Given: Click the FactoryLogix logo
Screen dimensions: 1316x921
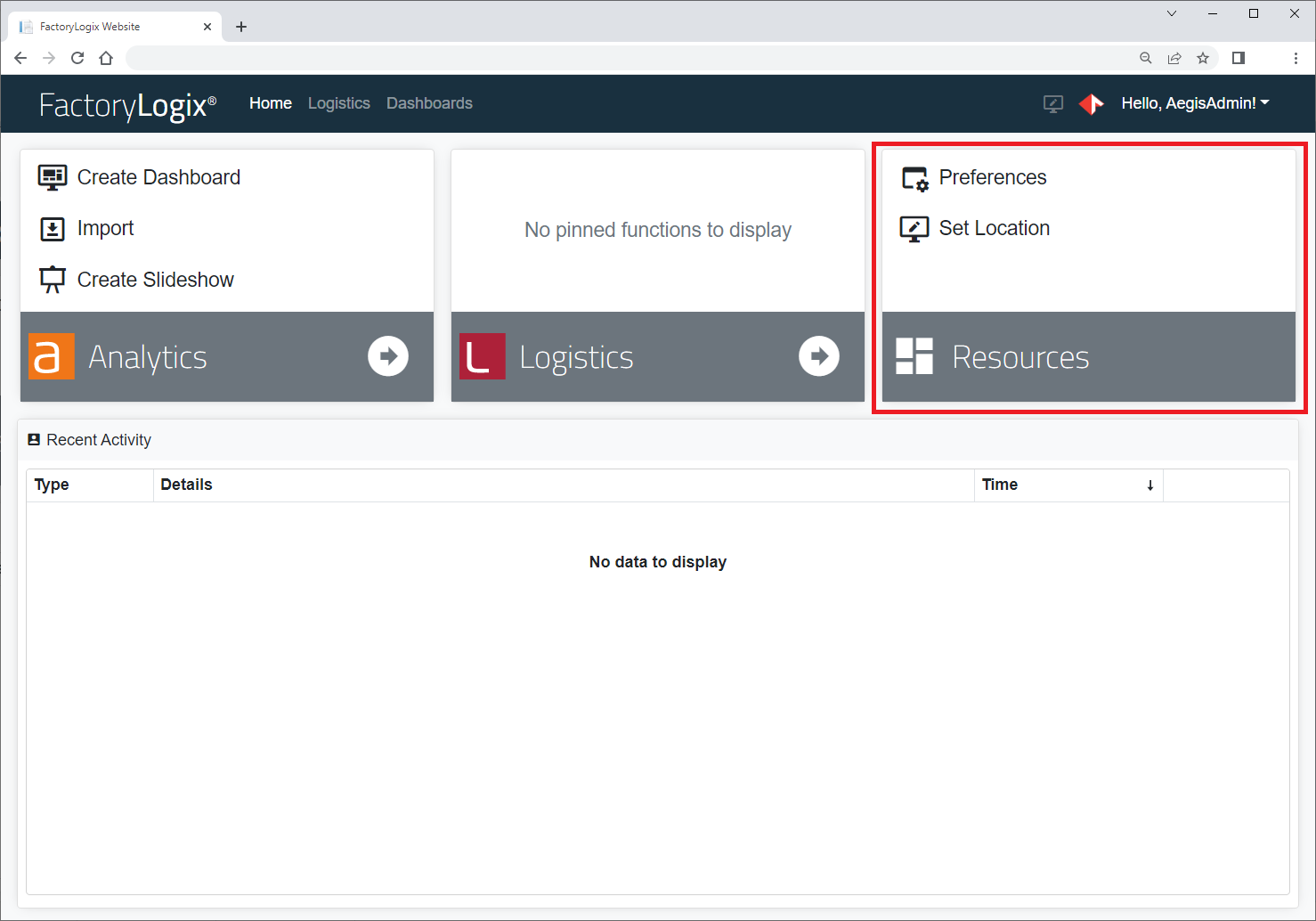Looking at the screenshot, I should (126, 104).
